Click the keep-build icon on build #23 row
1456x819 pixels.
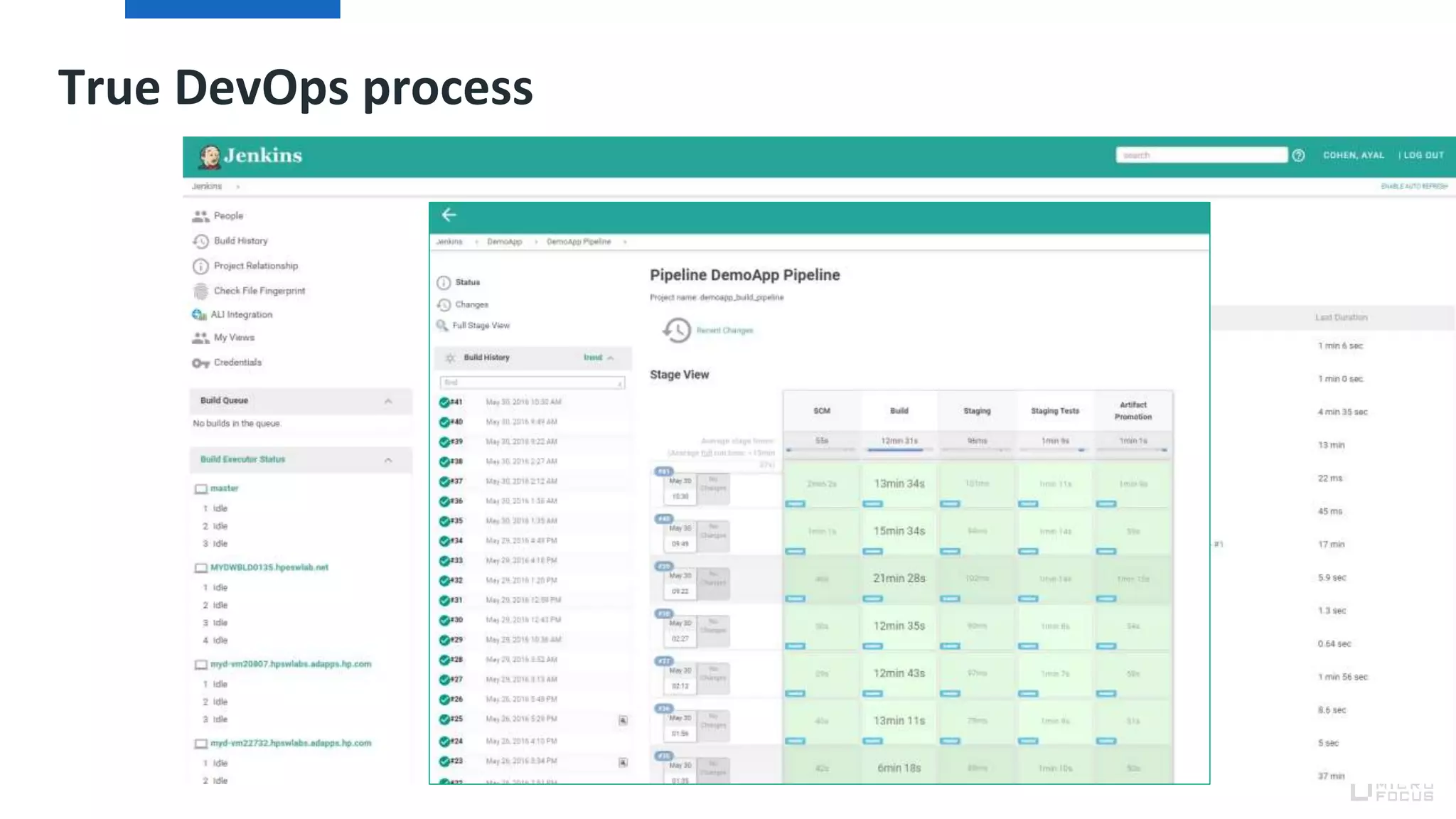pos(623,762)
